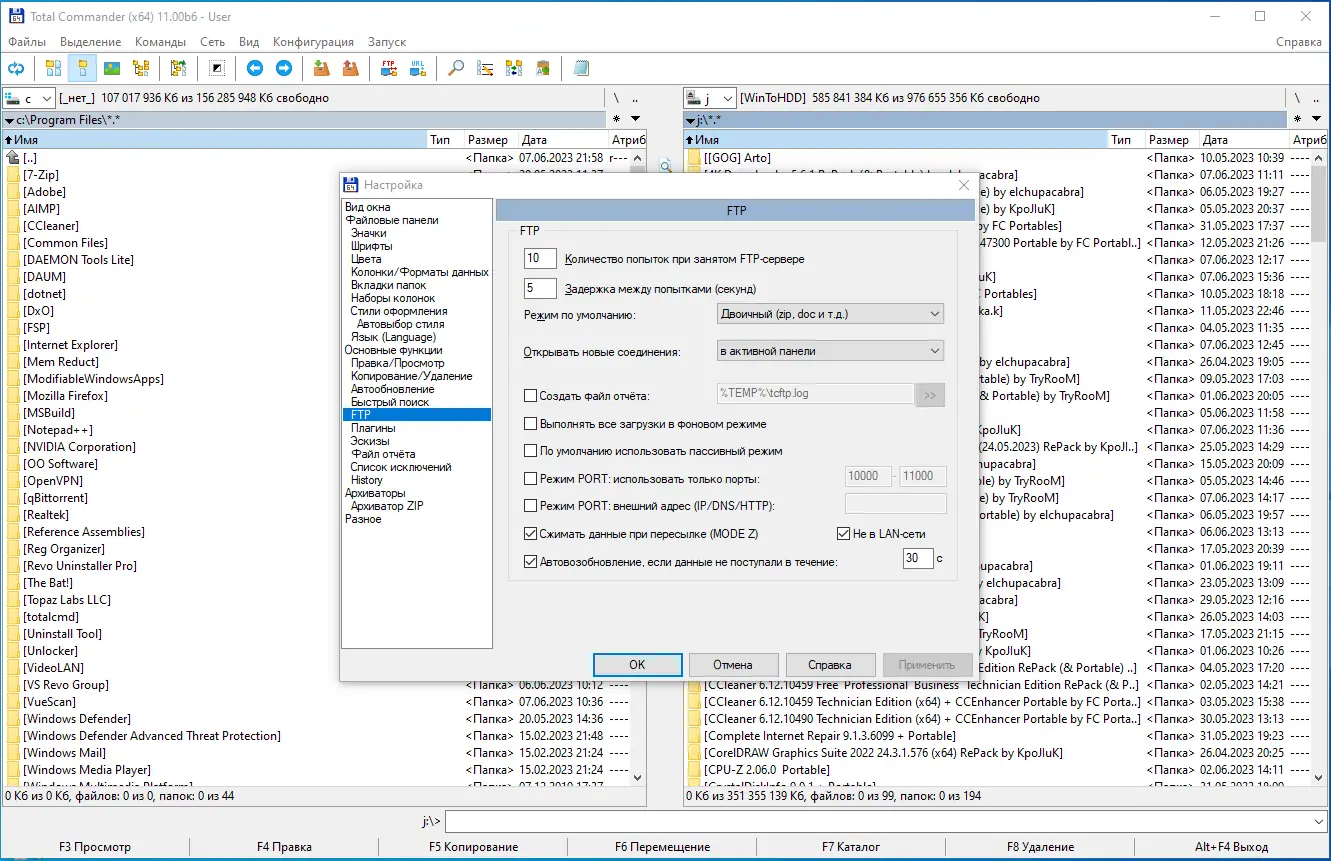
Task: Switch to brief file names view icon
Action: point(53,68)
